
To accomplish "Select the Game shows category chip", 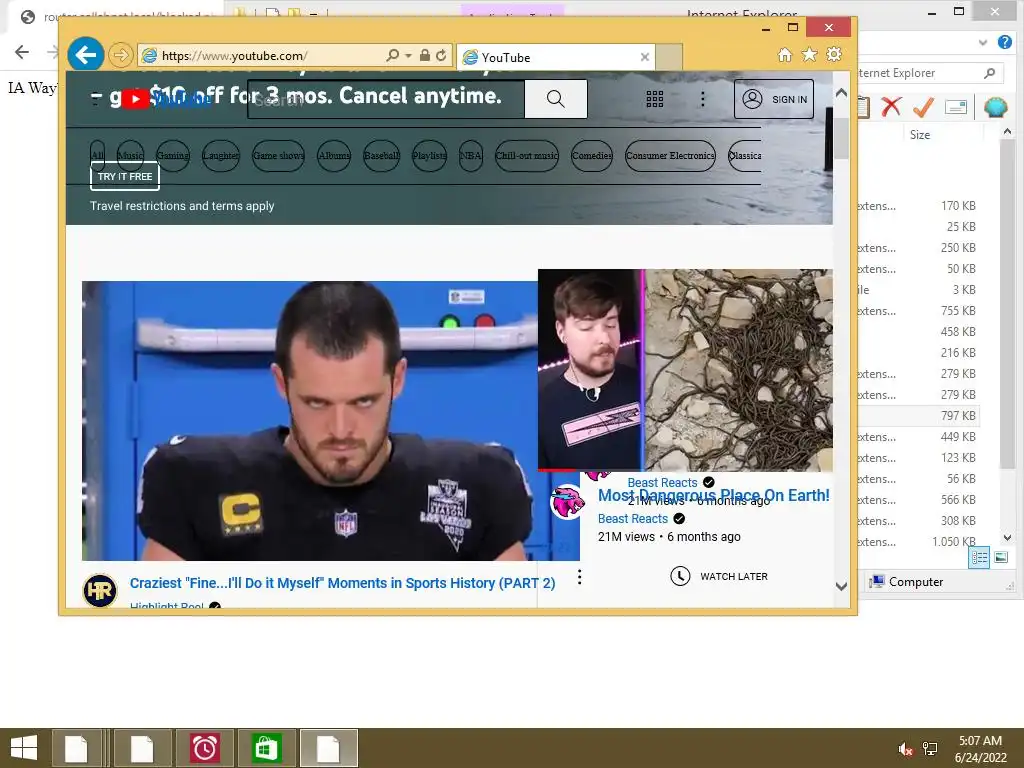I will pyautogui.click(x=278, y=155).
